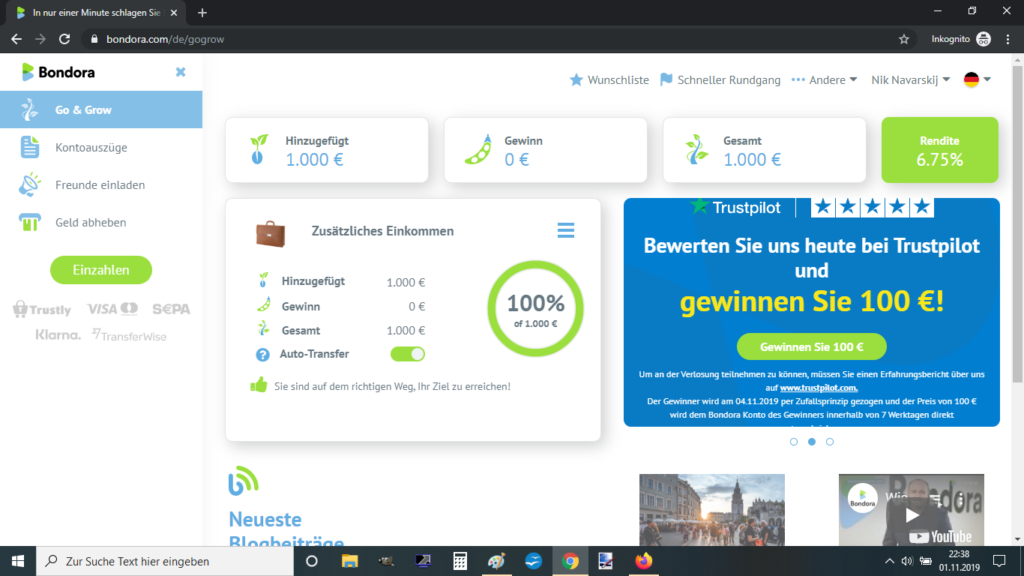Select the second carousel dot
1024x576 pixels.
(812, 442)
